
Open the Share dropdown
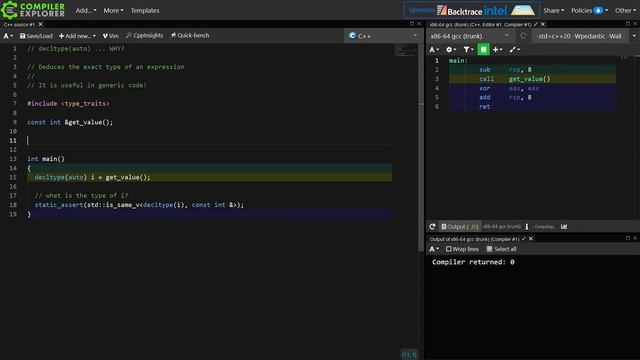point(553,11)
